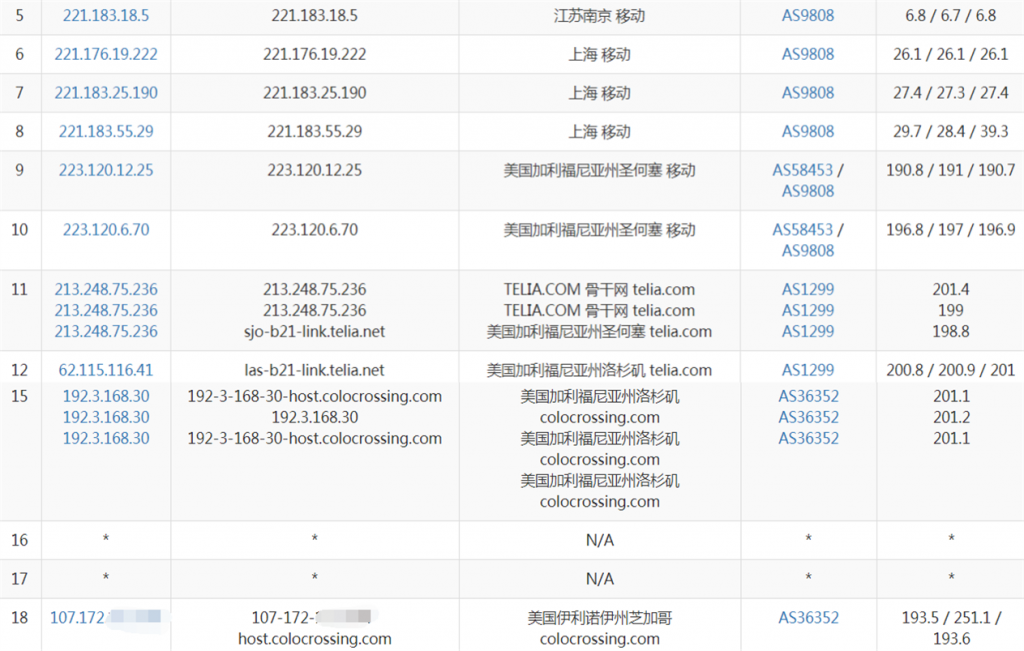
Task: Select the 江苏南京 移动 location cell
Action: click(601, 15)
